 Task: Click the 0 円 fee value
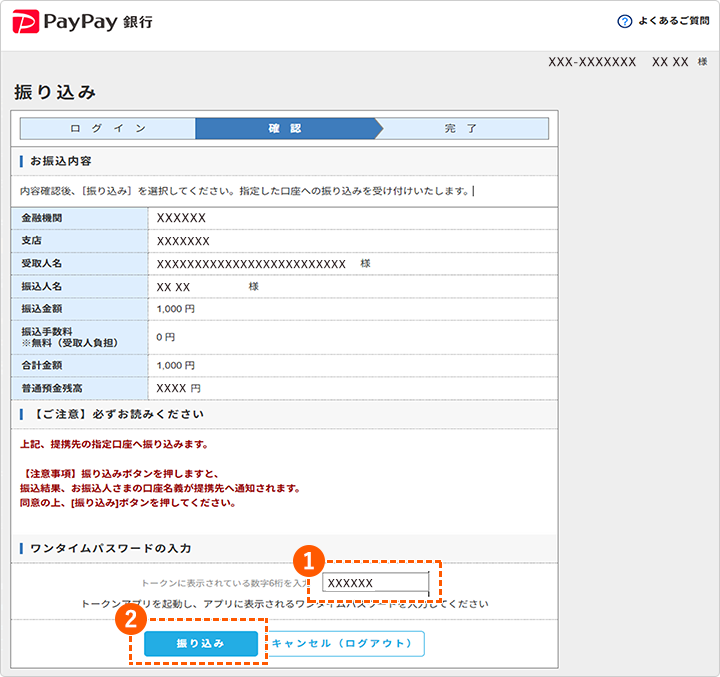pyautogui.click(x=165, y=337)
